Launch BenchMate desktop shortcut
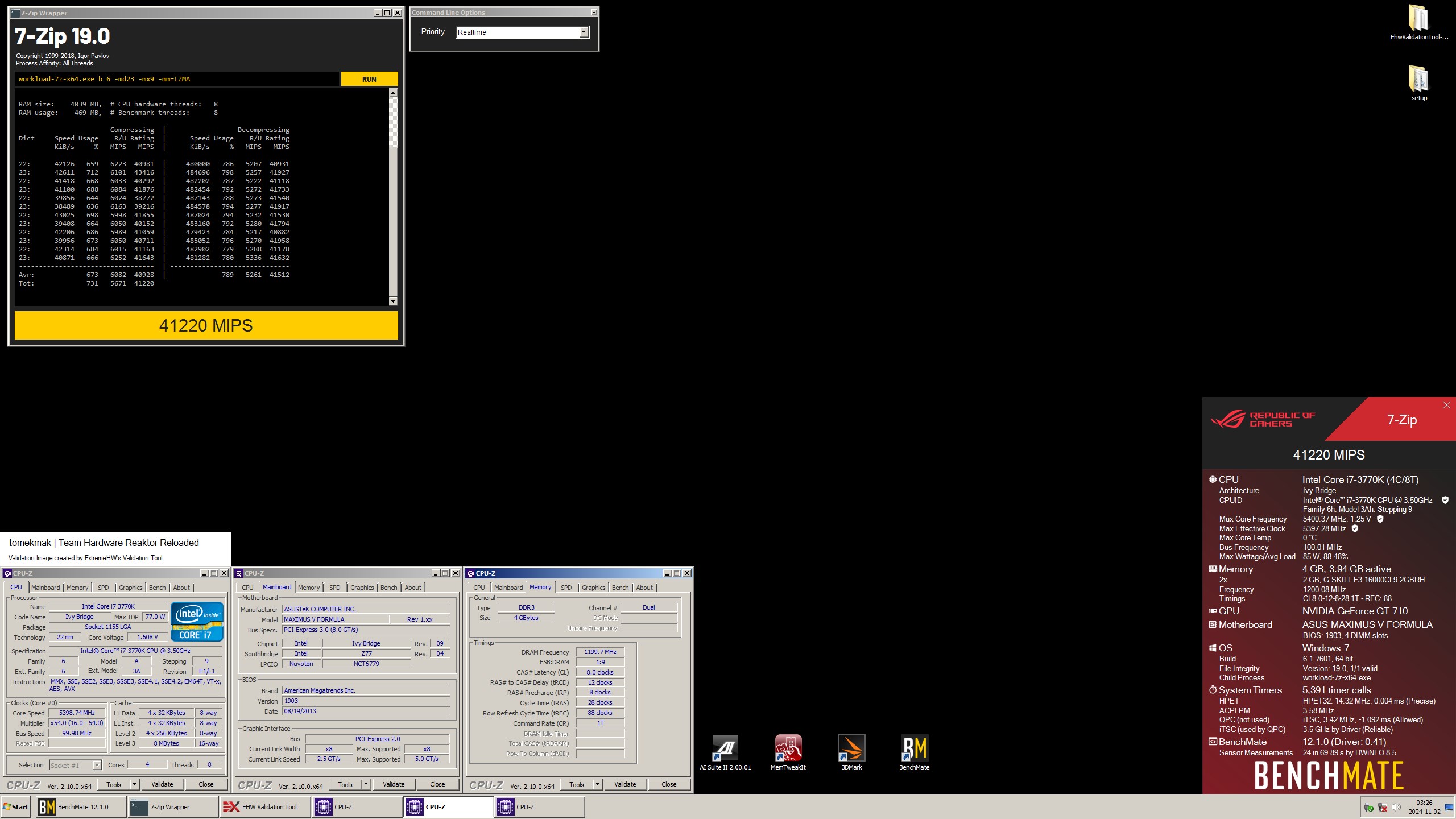 pos(914,752)
